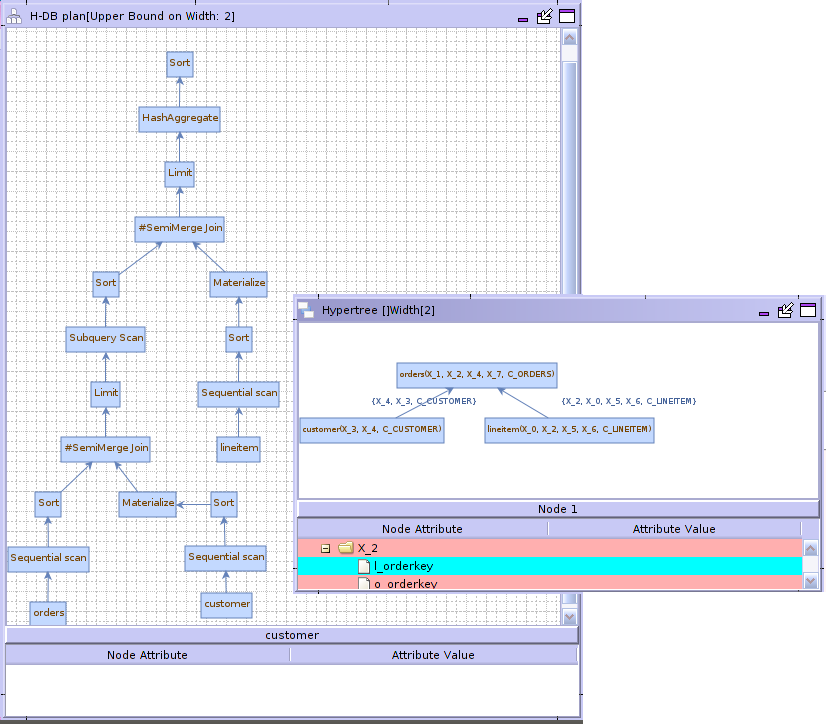This screenshot has height=725, width=826.
Task: Click the {X_2, X_0, X_5, X_6, C_LINEITEM} edge label
Action: pos(629,401)
